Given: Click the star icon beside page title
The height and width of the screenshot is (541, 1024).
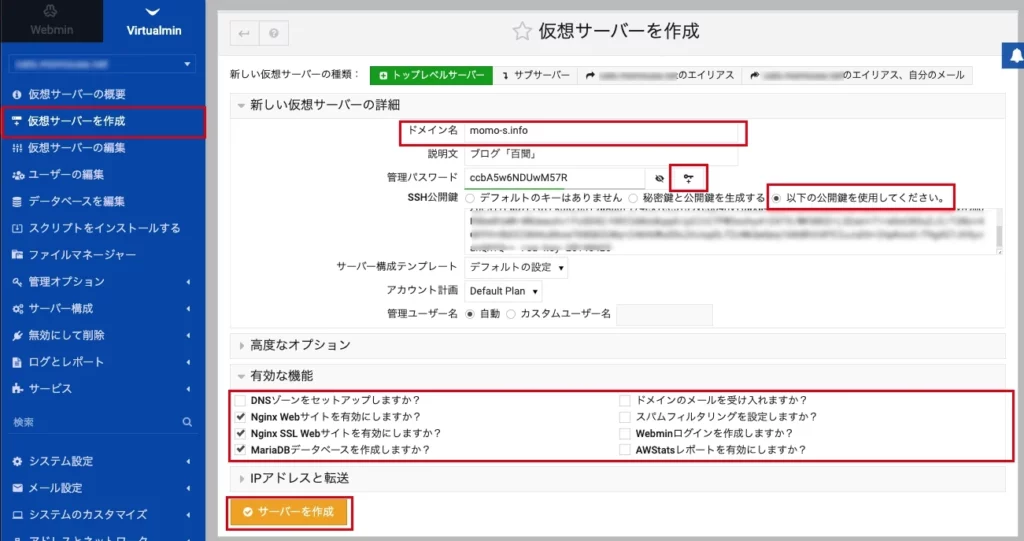Looking at the screenshot, I should pos(521,31).
